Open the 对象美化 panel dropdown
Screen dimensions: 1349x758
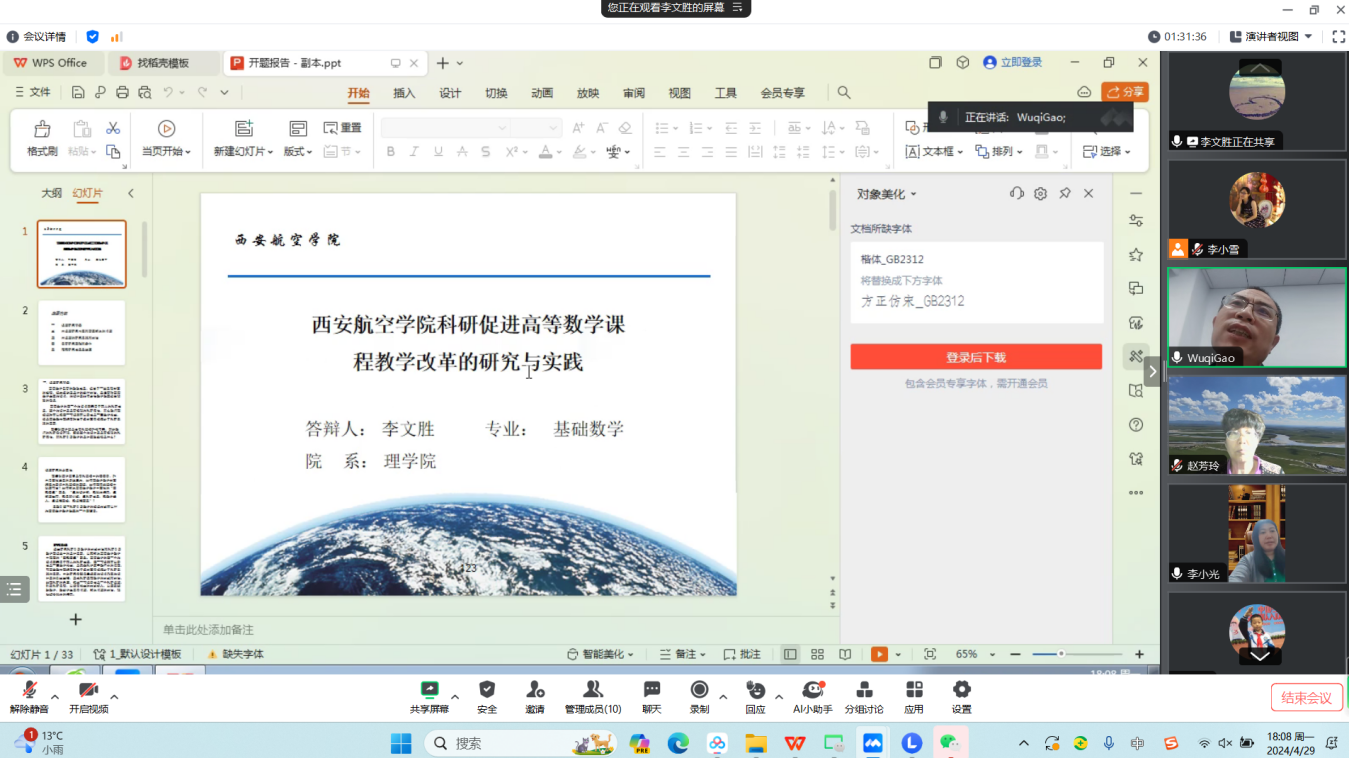pyautogui.click(x=887, y=194)
